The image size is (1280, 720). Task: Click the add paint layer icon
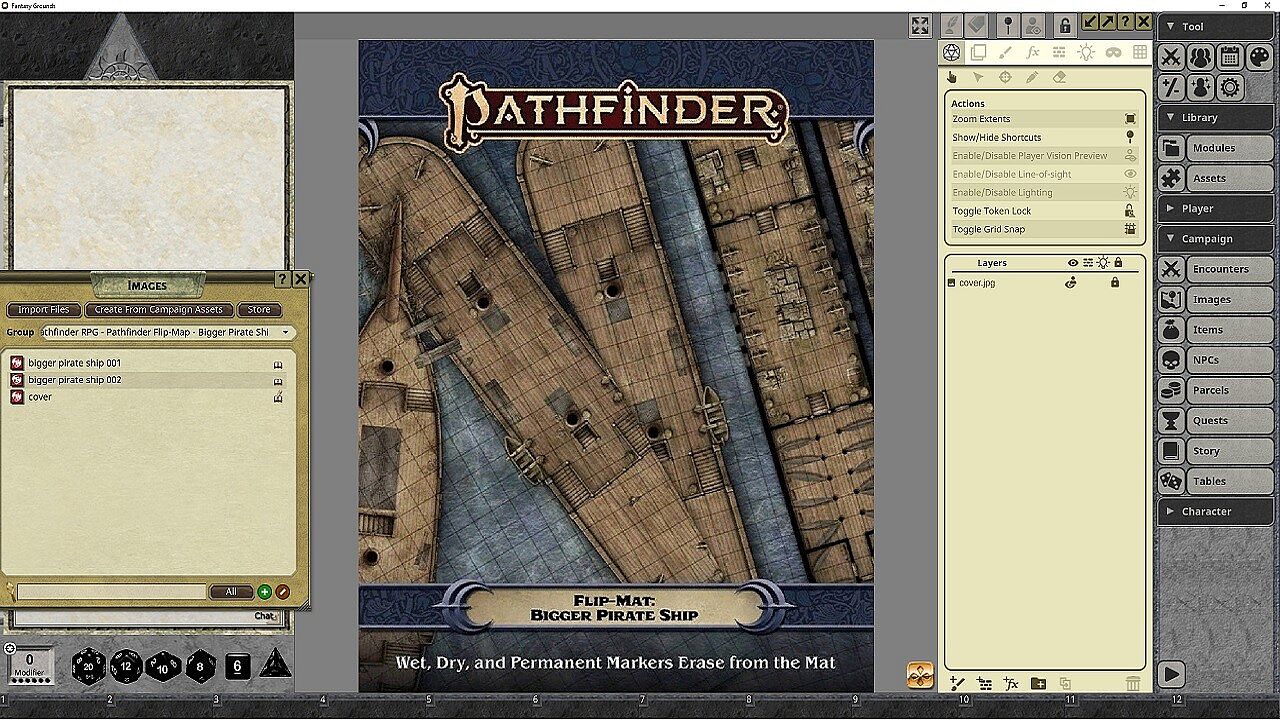(x=958, y=684)
